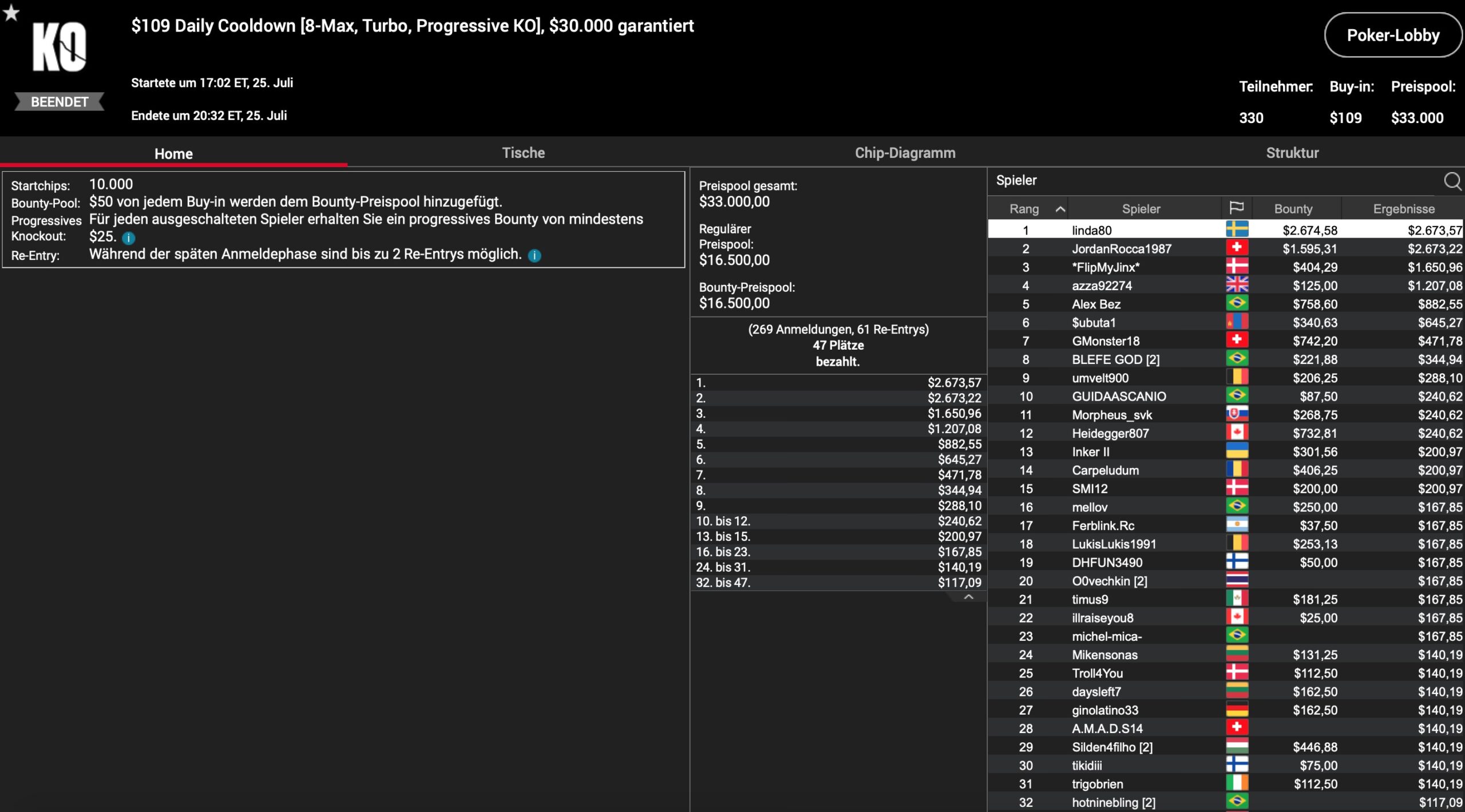Sort by Bounty column header
The width and height of the screenshot is (1465, 812).
point(1293,209)
